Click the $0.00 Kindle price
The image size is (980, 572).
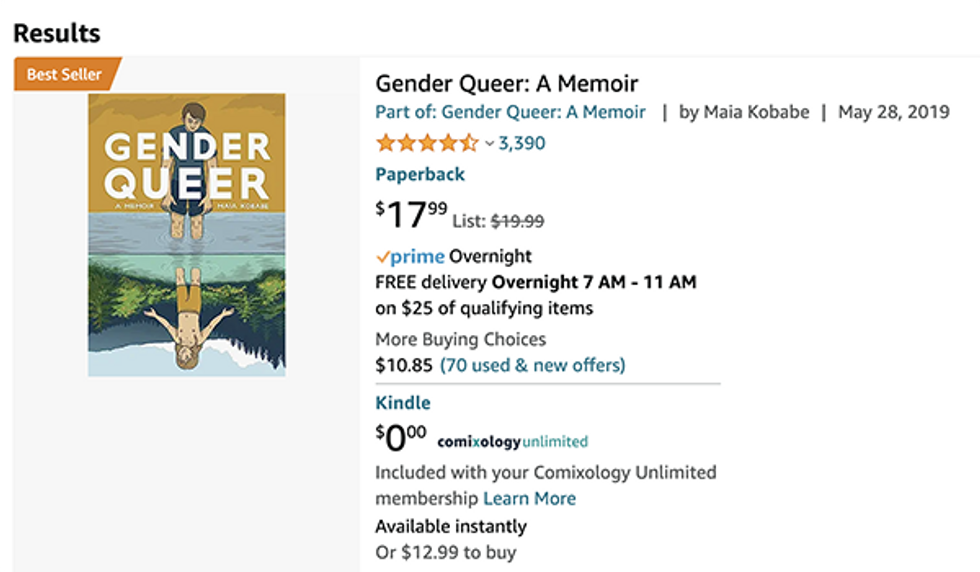[x=401, y=437]
